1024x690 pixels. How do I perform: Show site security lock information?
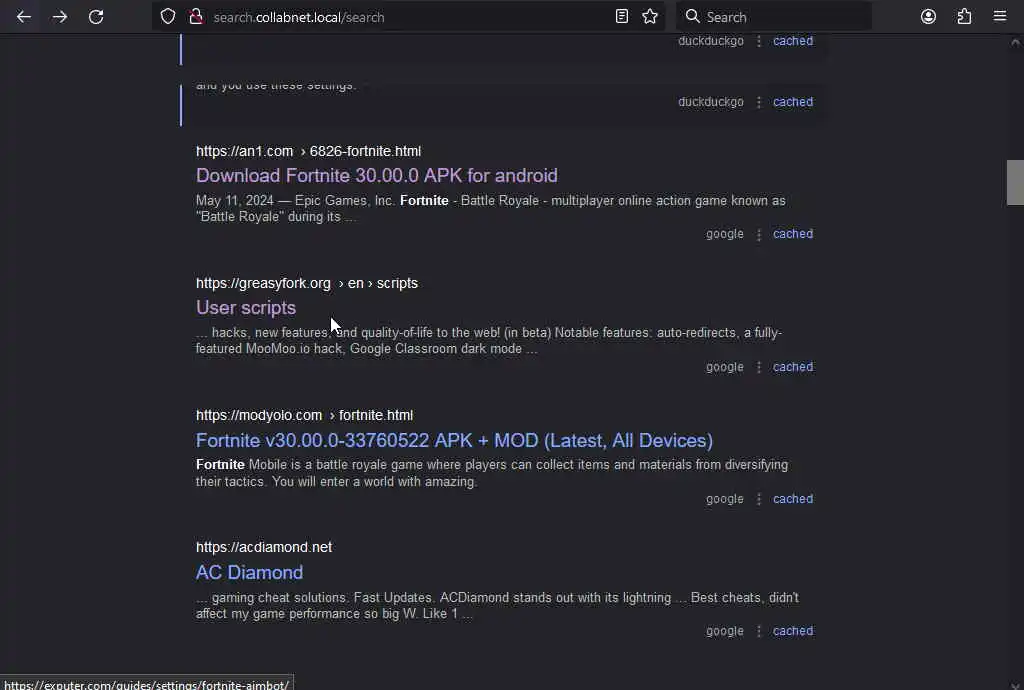(x=196, y=17)
